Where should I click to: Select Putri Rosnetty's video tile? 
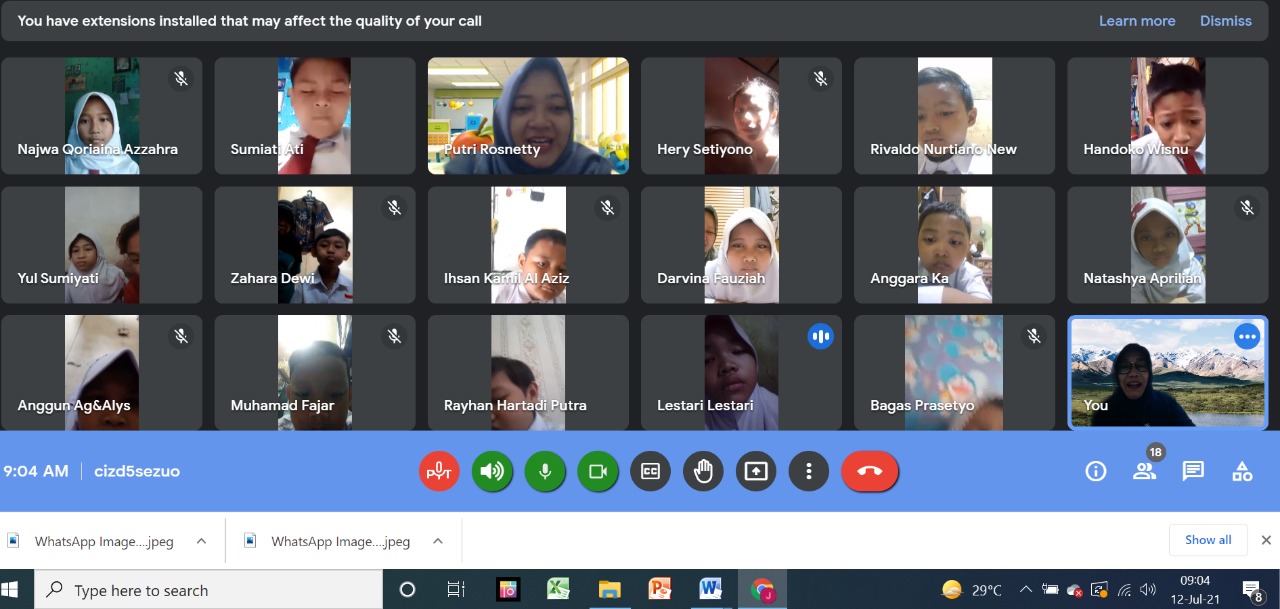tap(528, 116)
